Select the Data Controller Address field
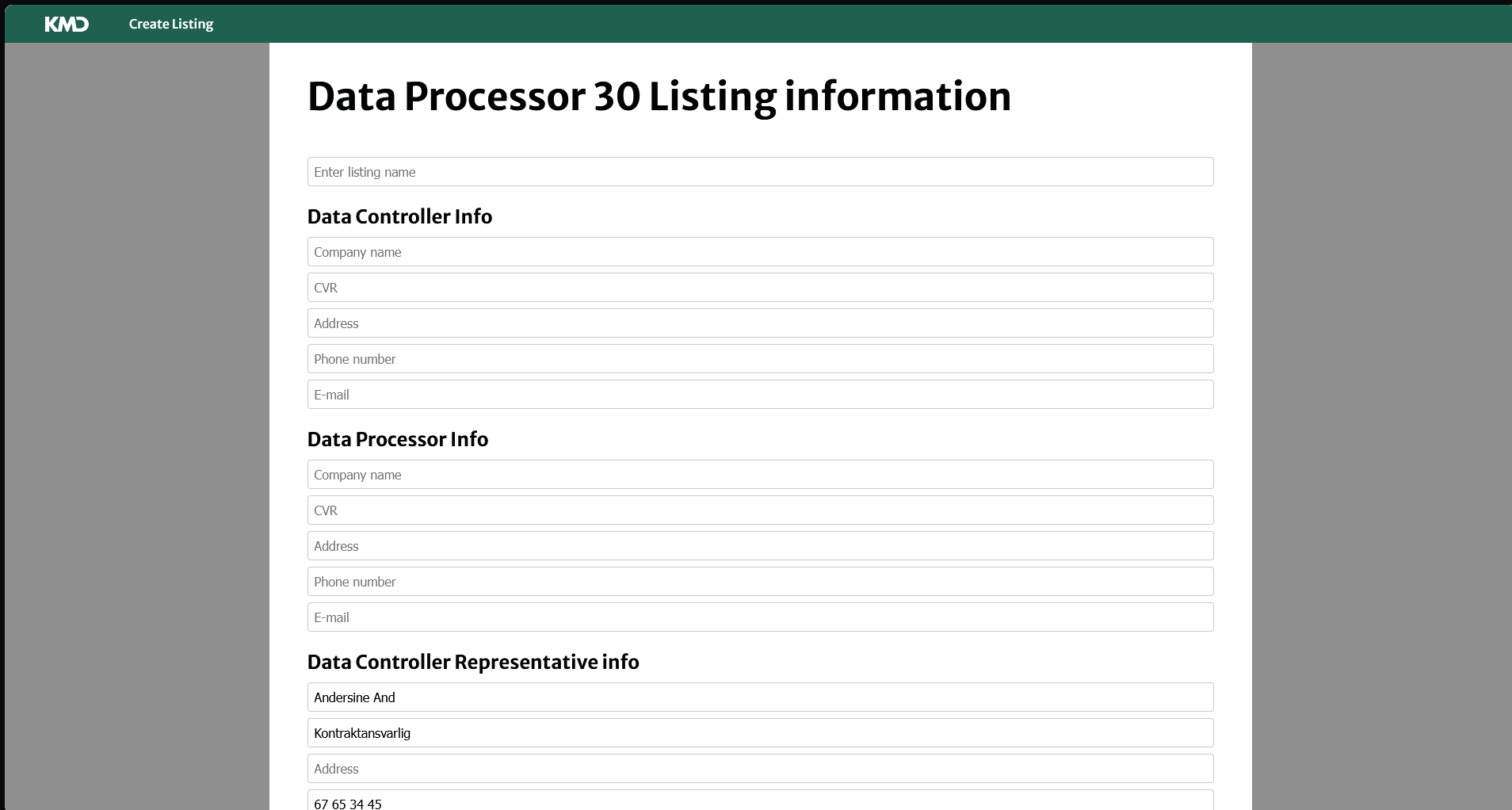 point(760,323)
